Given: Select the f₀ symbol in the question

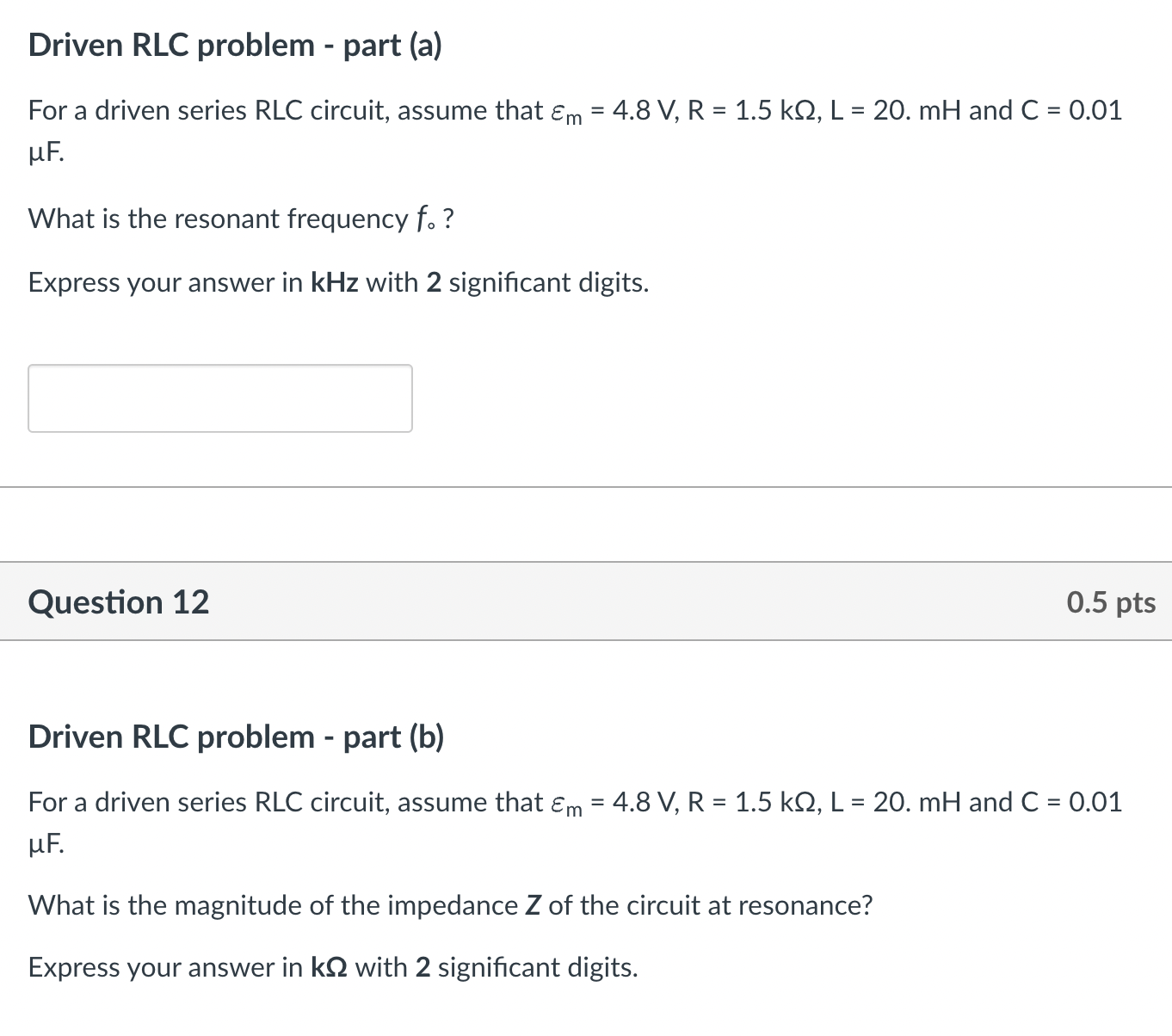Looking at the screenshot, I should click(424, 219).
